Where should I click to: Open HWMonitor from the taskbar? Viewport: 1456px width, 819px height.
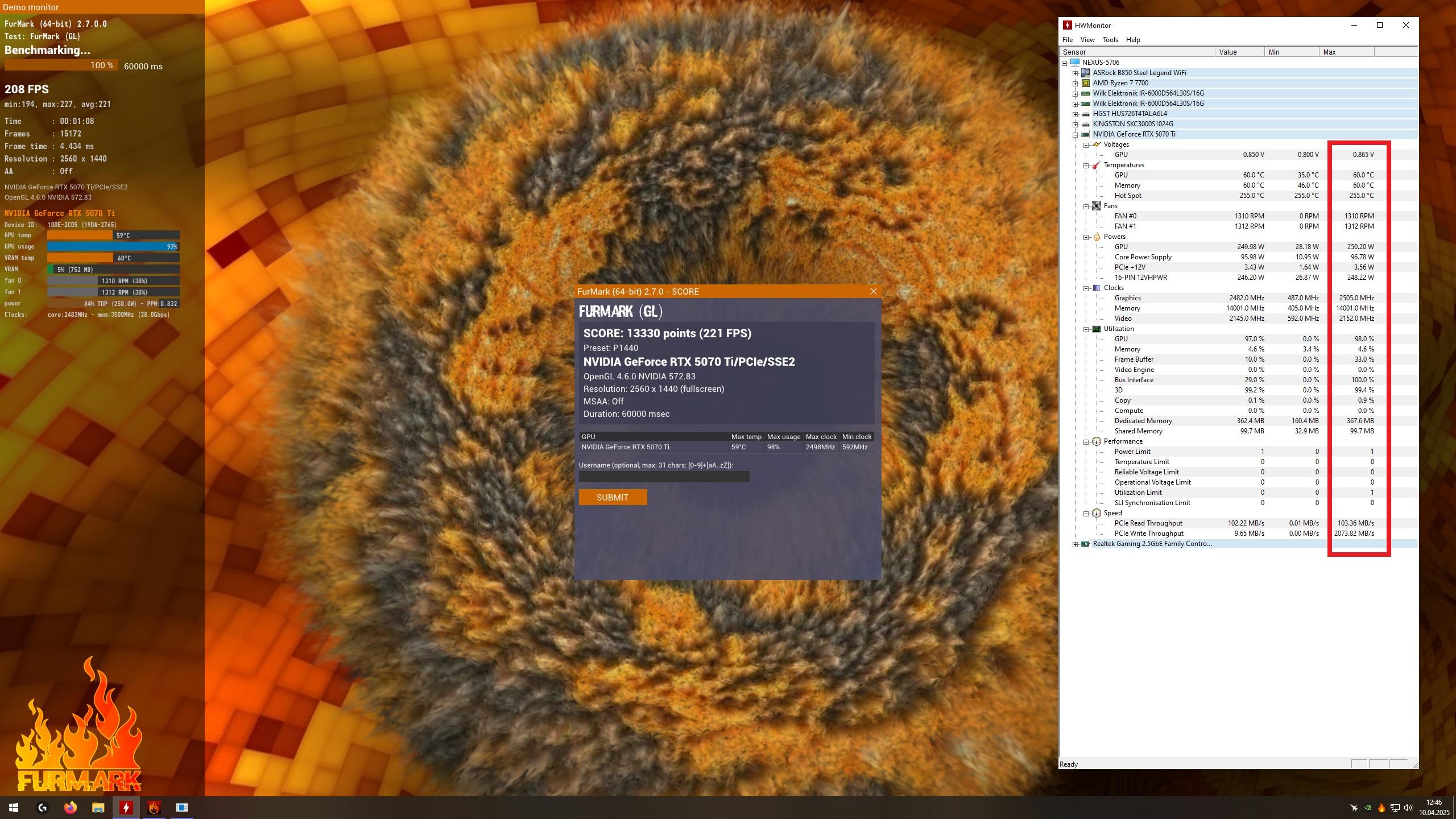pyautogui.click(x=126, y=808)
